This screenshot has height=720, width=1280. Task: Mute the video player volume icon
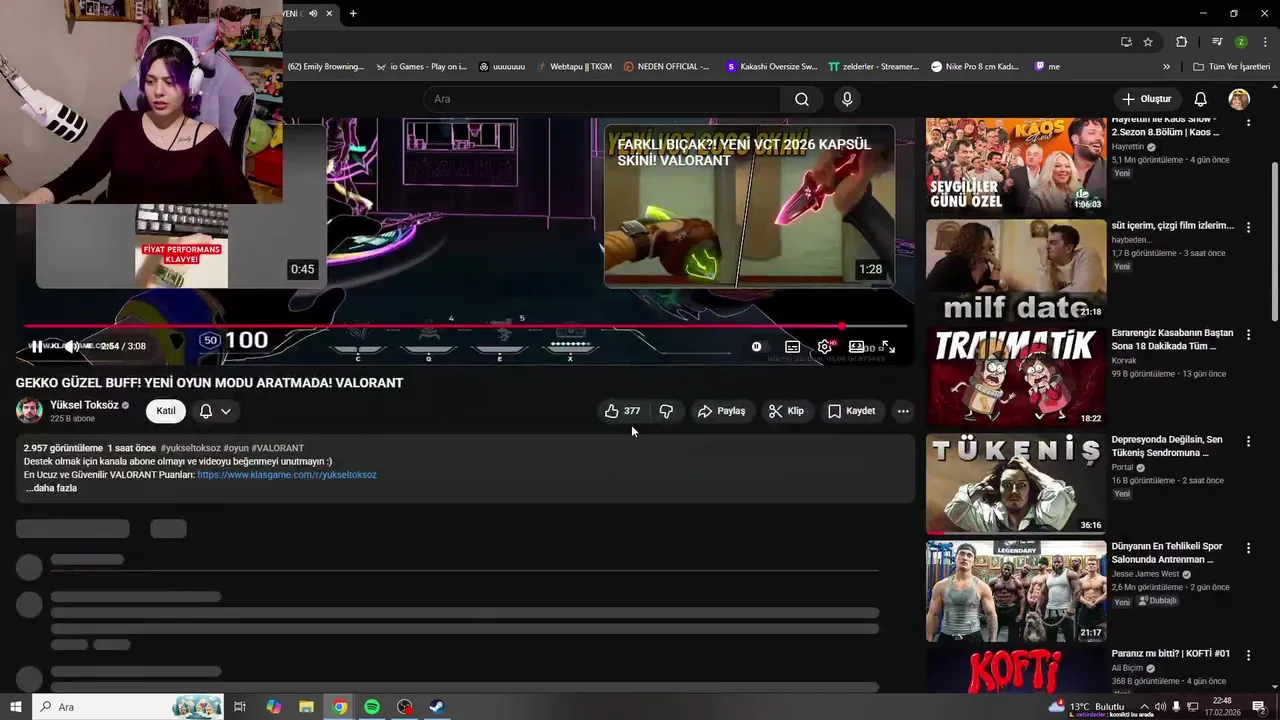(71, 347)
